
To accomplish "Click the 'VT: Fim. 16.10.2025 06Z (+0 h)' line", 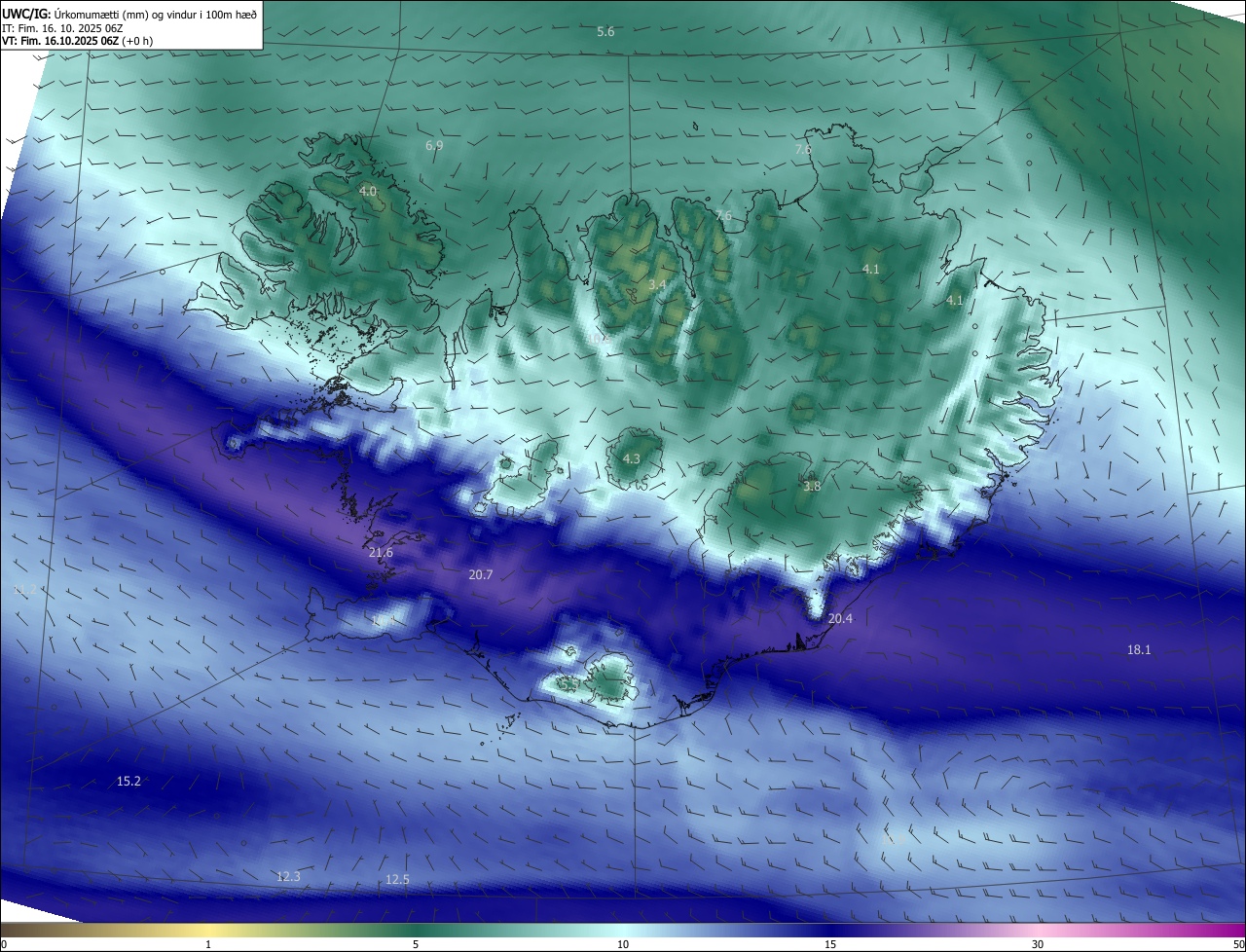I will pyautogui.click(x=77, y=41).
